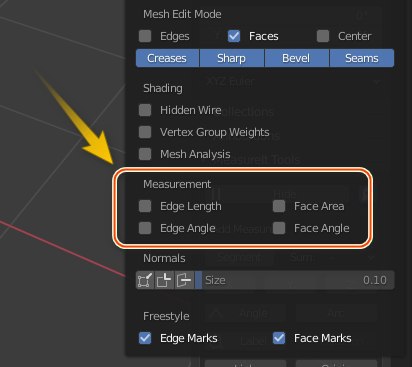Enable Vertex Group Weights display

click(x=145, y=132)
